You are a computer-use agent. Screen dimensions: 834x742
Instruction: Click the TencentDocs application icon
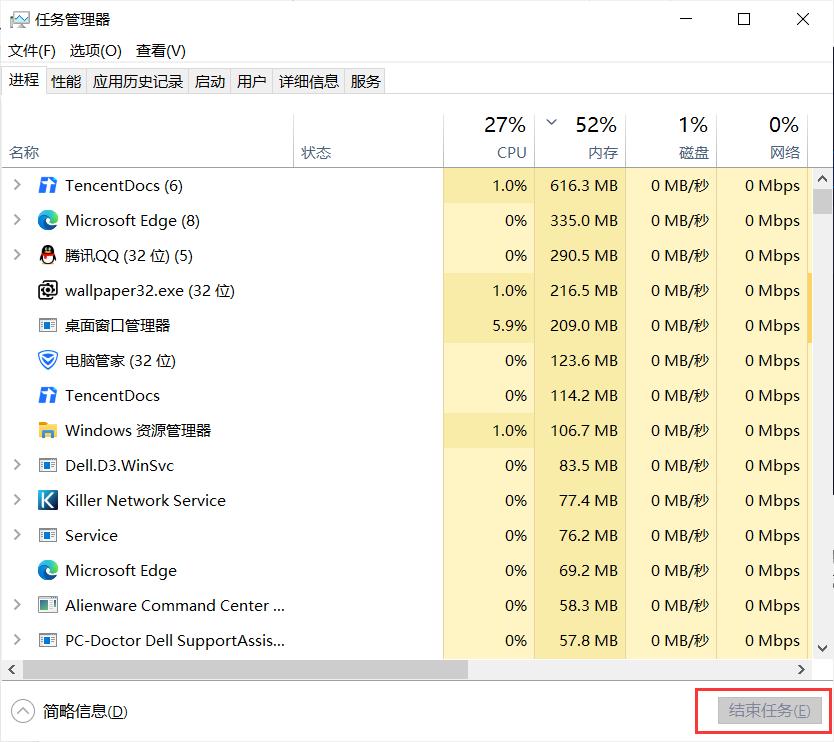coord(48,185)
